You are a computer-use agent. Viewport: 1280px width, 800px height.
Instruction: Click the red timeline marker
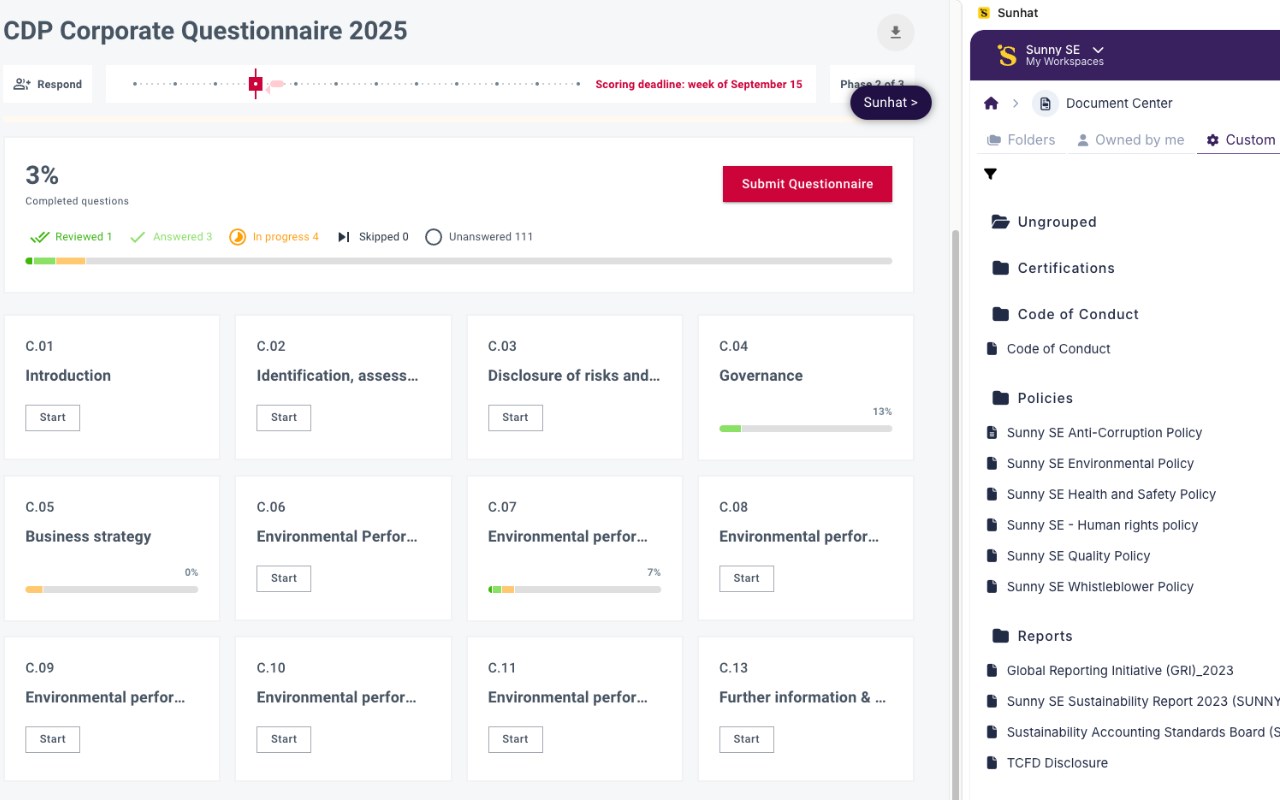point(256,84)
